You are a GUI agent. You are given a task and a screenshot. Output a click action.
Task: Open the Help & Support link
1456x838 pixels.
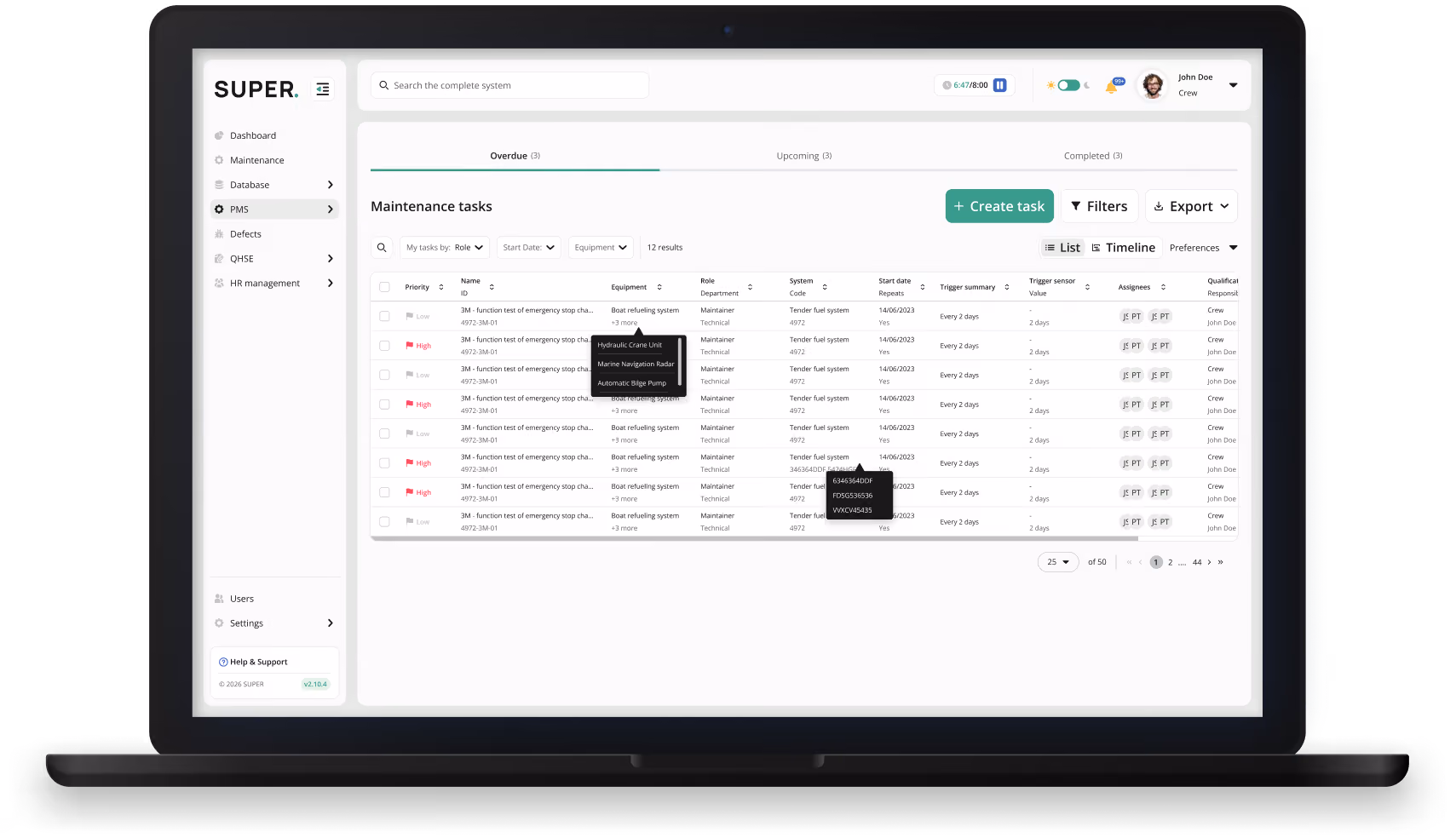(253, 662)
